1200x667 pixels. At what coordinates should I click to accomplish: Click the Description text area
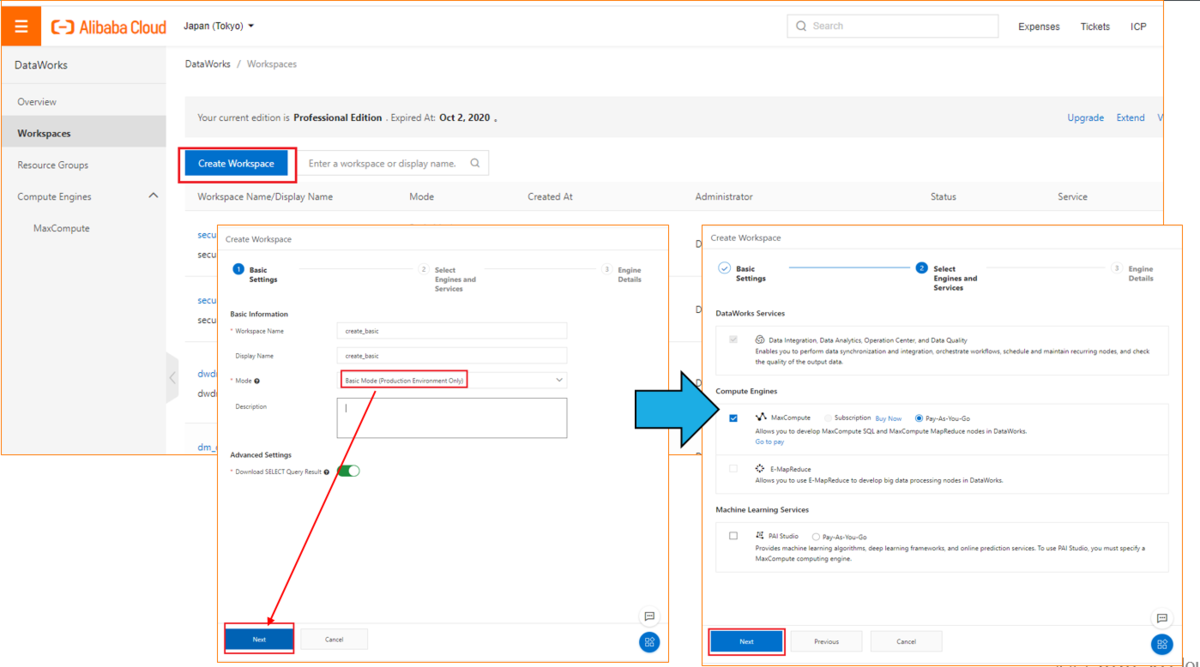pos(452,418)
